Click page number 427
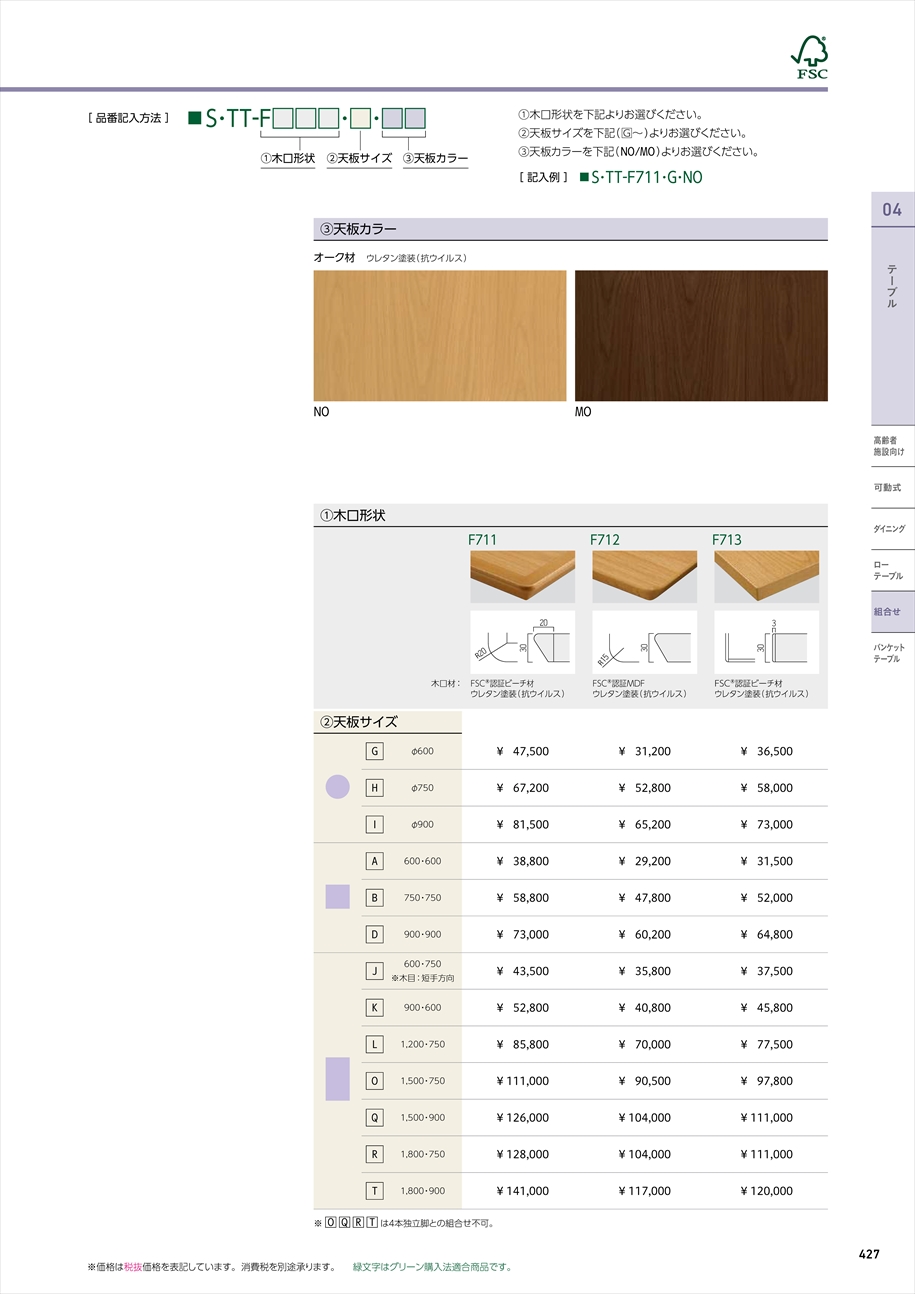915x1294 pixels. pos(869,1254)
